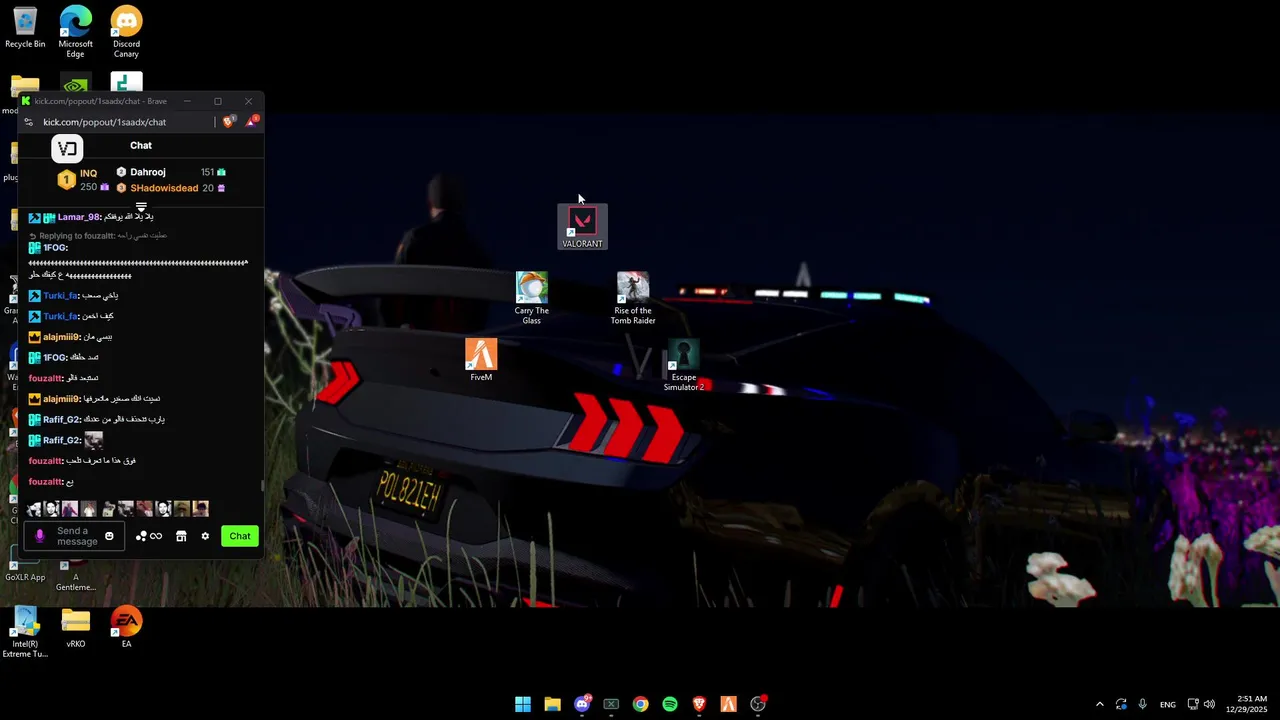Toggle microphone icon in system tray

click(x=1142, y=704)
